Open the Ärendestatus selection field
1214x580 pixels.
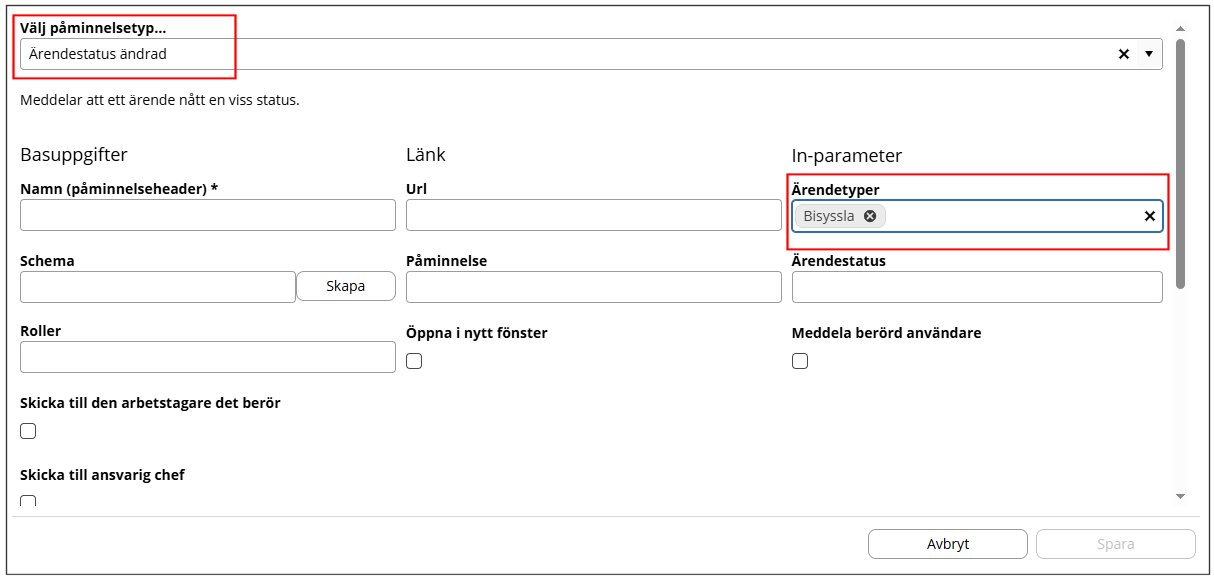pos(976,287)
